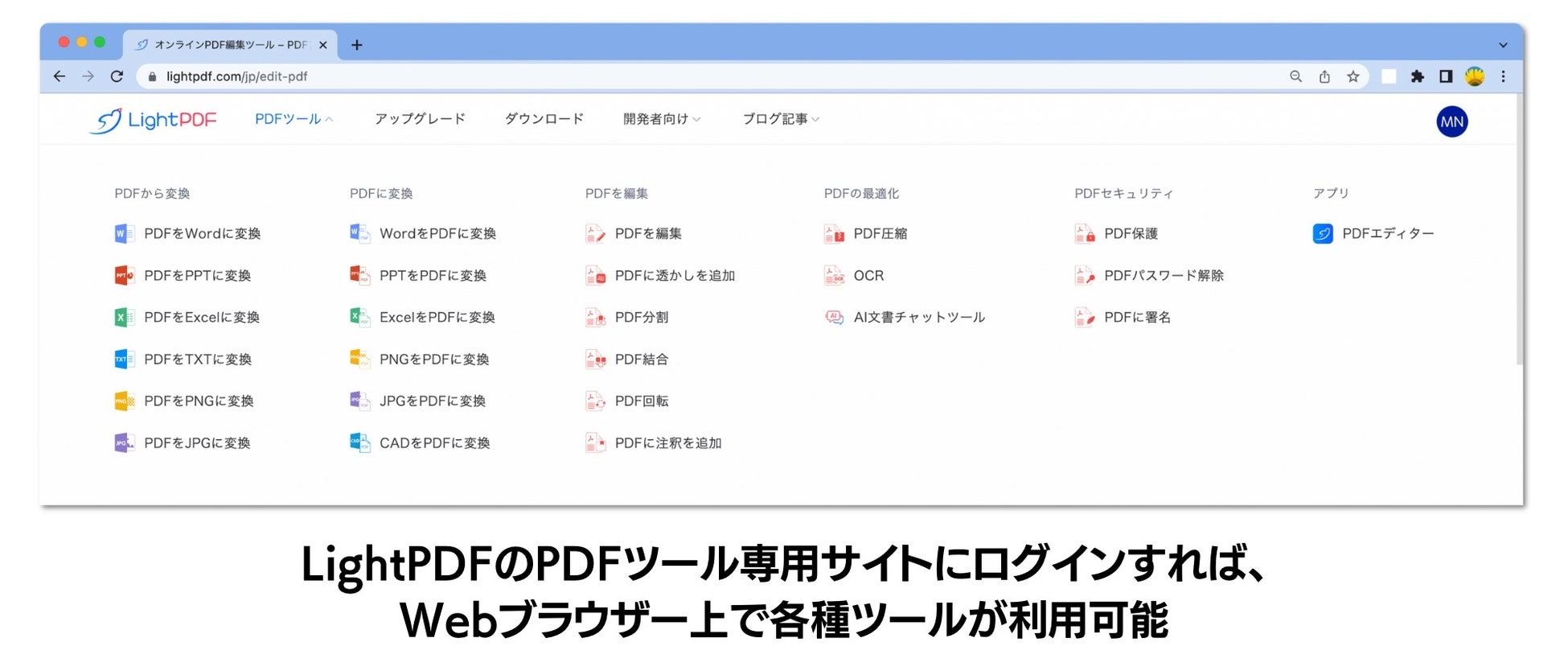The image size is (1568, 667).
Task: Click the PPT to PDF icon
Action: [x=359, y=276]
